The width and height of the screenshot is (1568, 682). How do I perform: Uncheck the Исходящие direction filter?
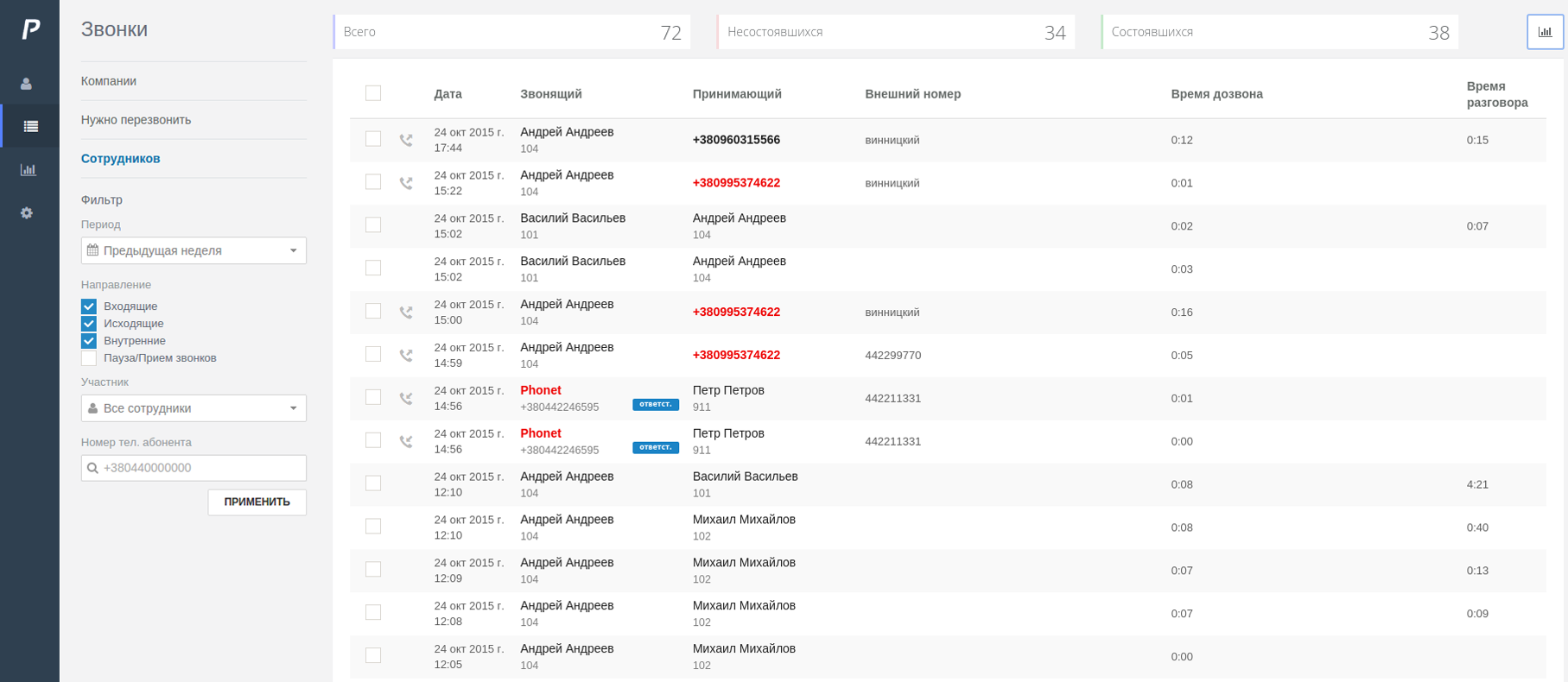[x=89, y=324]
